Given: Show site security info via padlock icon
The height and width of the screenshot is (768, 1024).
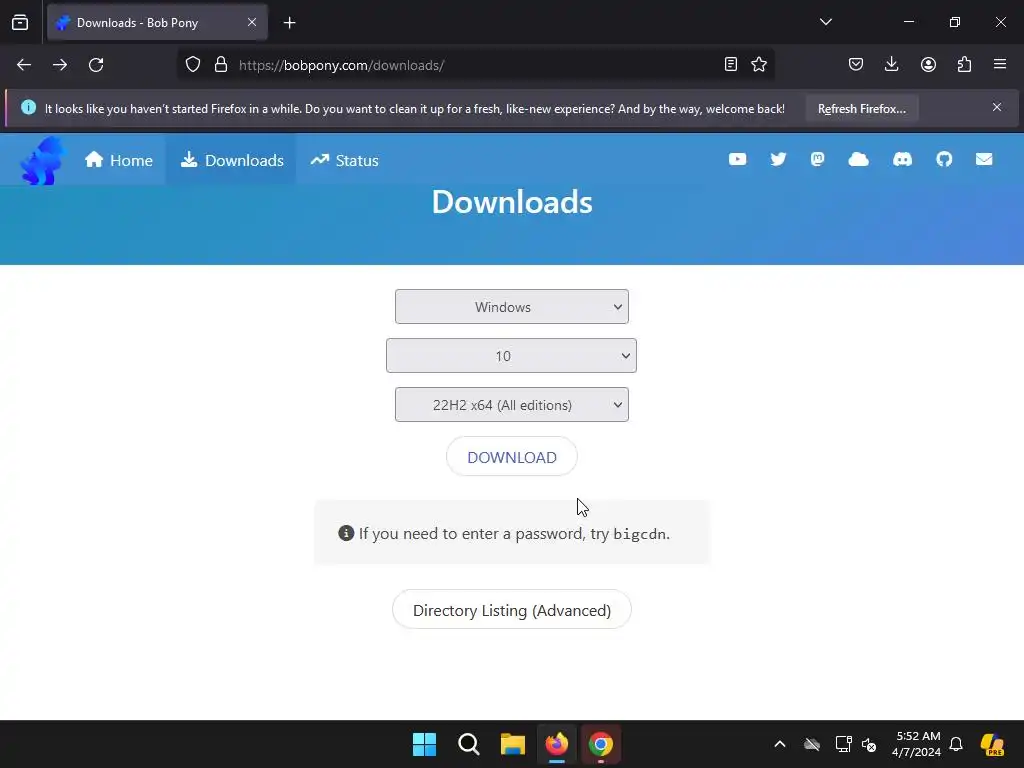Looking at the screenshot, I should pyautogui.click(x=221, y=65).
